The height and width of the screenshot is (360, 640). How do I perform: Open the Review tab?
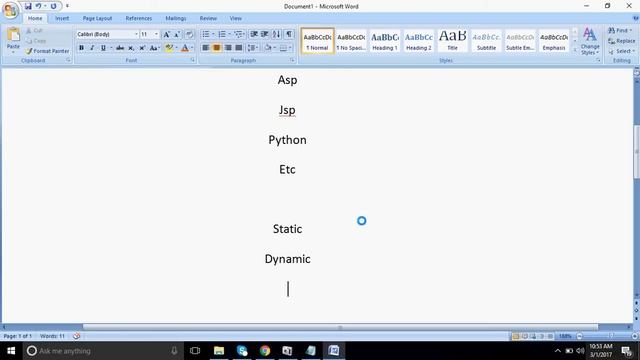coord(208,18)
